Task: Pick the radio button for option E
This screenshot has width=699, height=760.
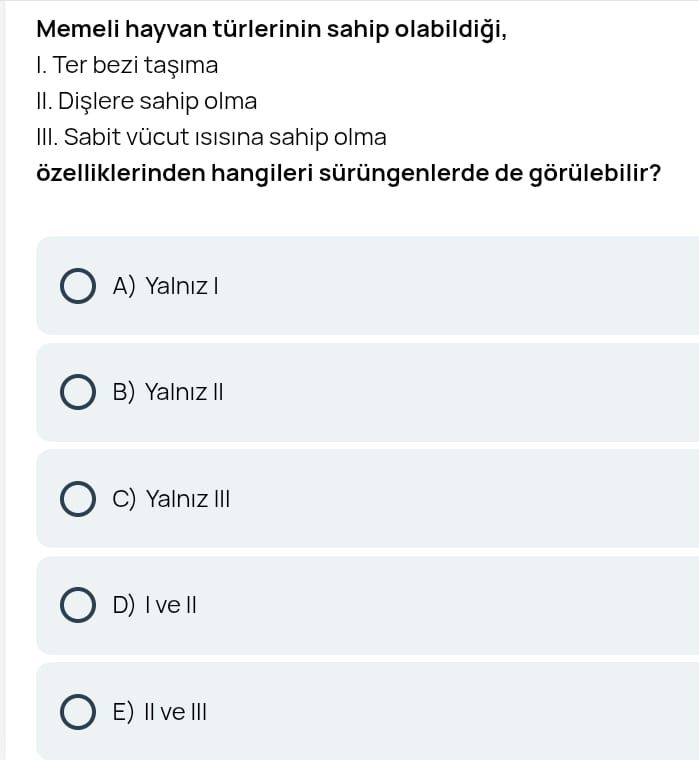Action: coord(79,711)
